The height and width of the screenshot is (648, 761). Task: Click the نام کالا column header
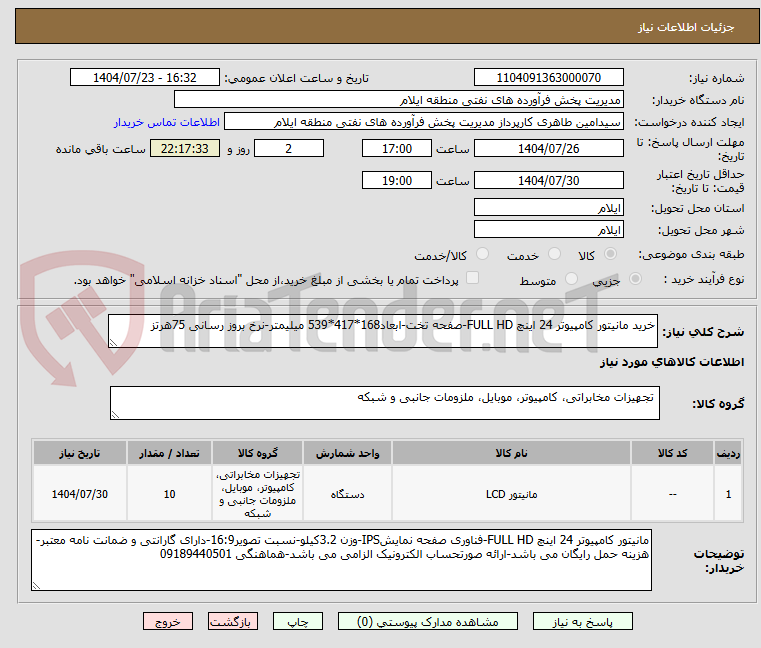click(x=511, y=453)
